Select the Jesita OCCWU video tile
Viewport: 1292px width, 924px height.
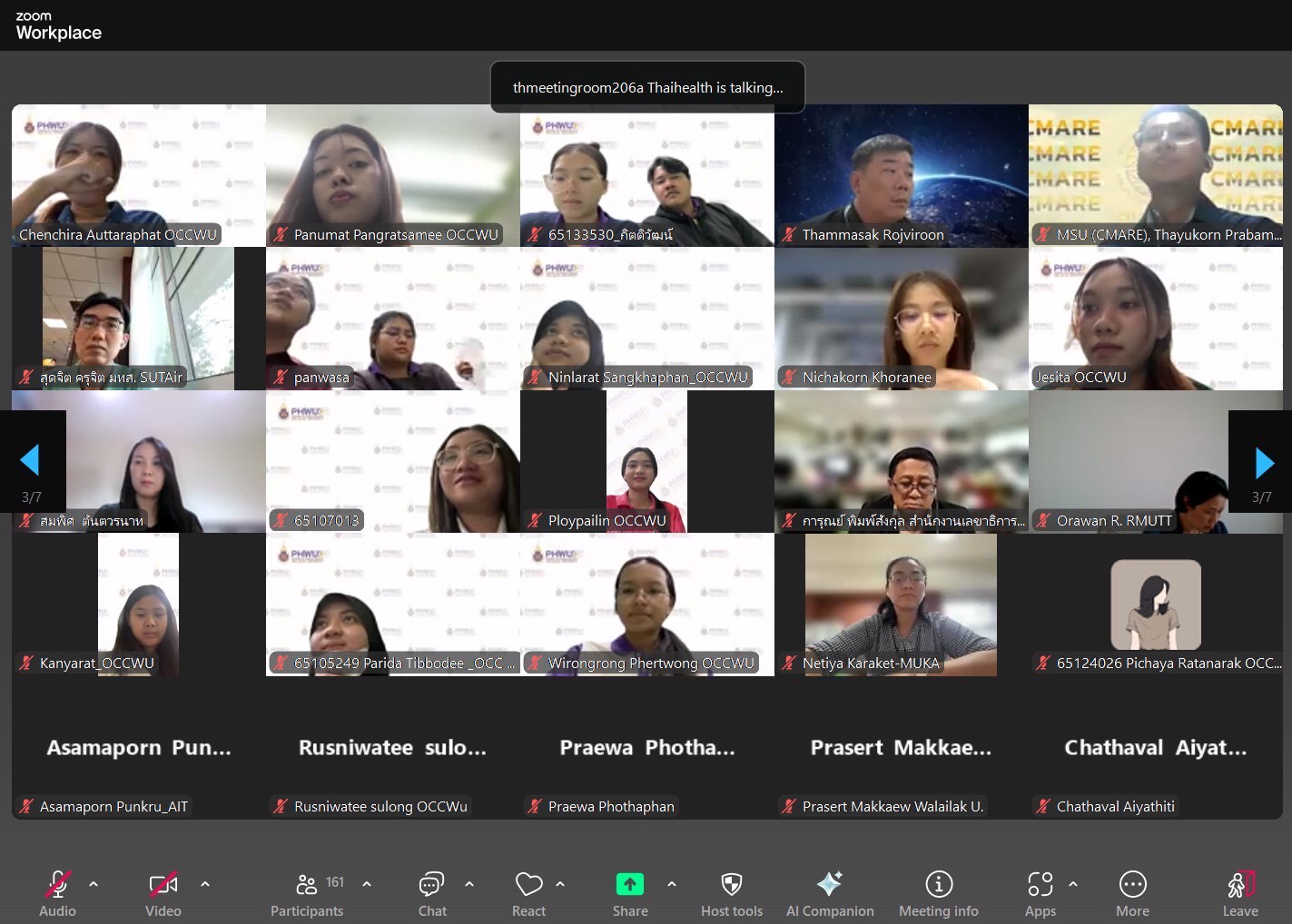pyautogui.click(x=1155, y=318)
